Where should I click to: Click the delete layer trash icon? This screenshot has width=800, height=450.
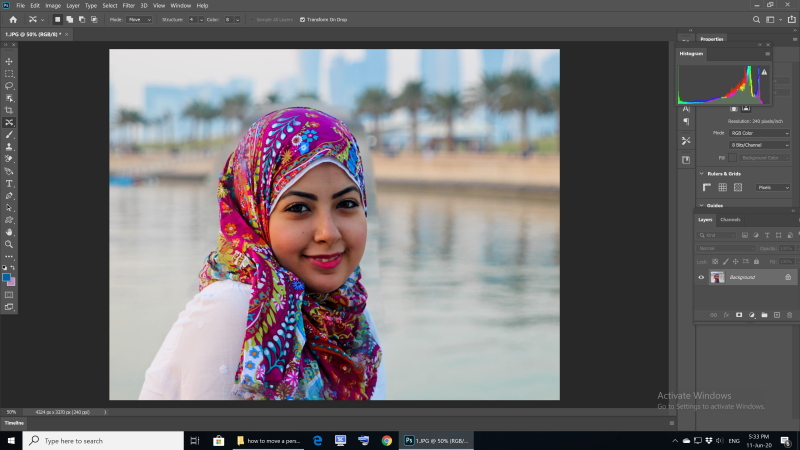[789, 315]
